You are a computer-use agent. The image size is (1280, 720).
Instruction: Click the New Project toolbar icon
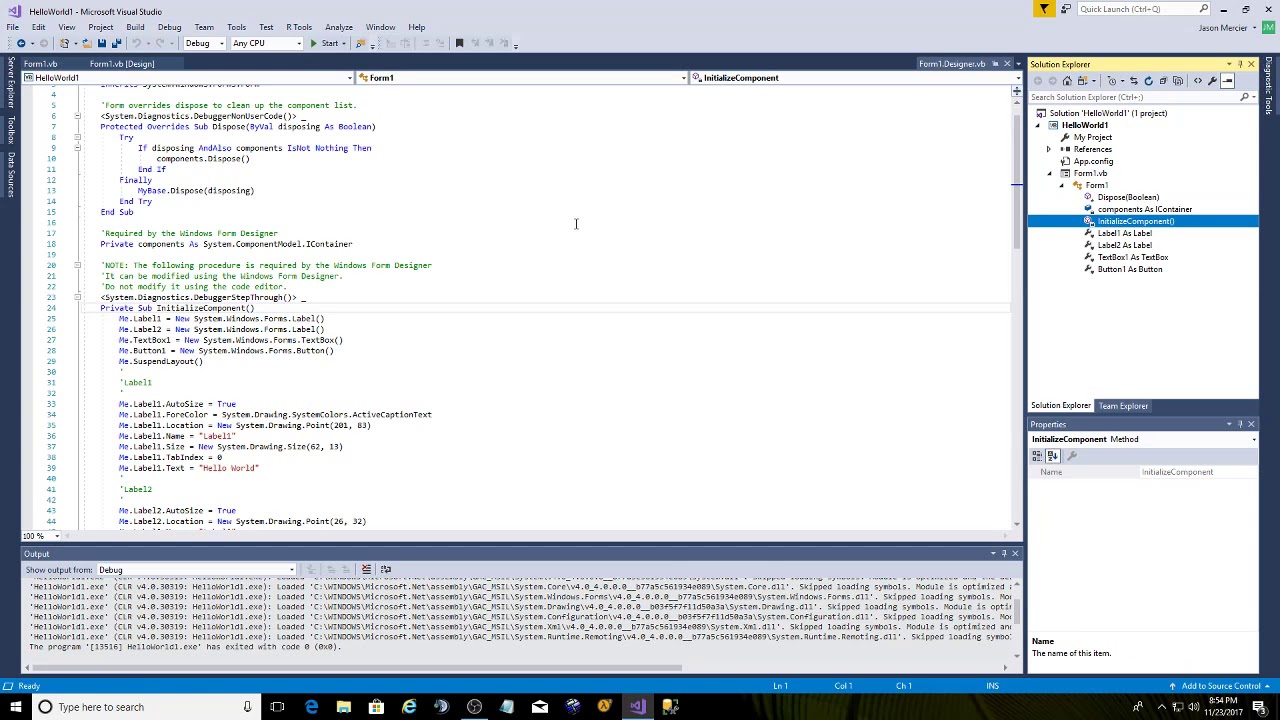[64, 43]
